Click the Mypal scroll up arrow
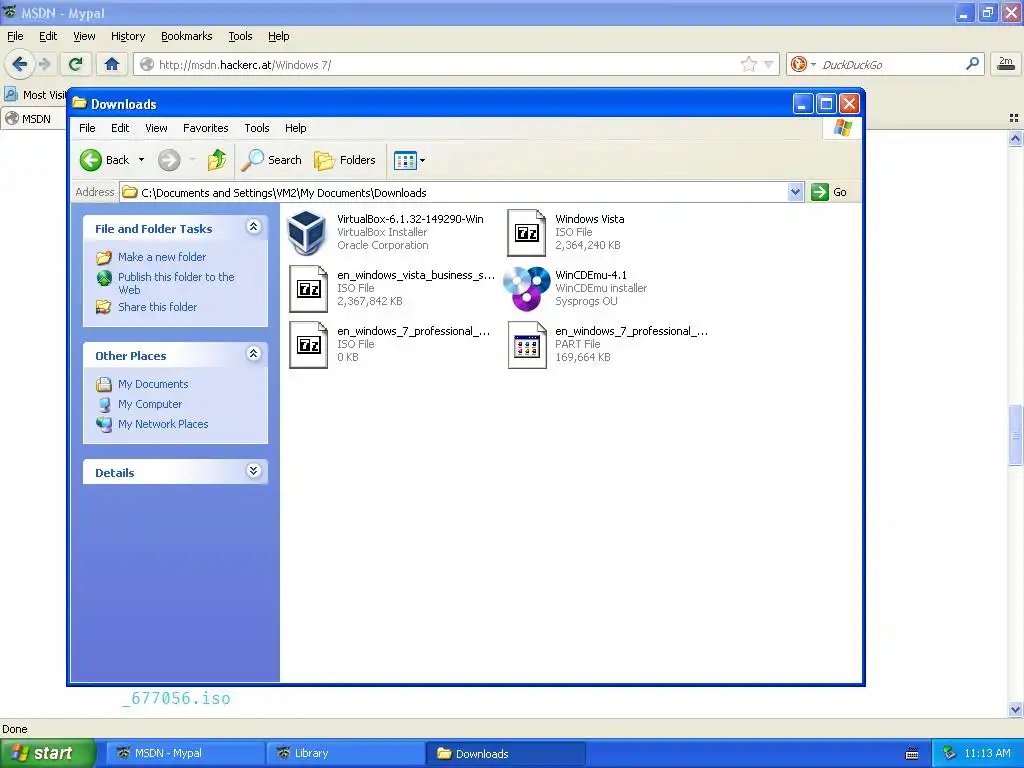Screen dimensions: 1024x768 tap(1015, 138)
